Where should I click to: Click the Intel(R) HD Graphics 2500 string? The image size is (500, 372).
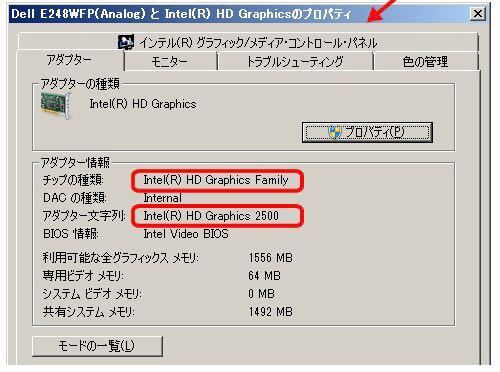(x=211, y=216)
